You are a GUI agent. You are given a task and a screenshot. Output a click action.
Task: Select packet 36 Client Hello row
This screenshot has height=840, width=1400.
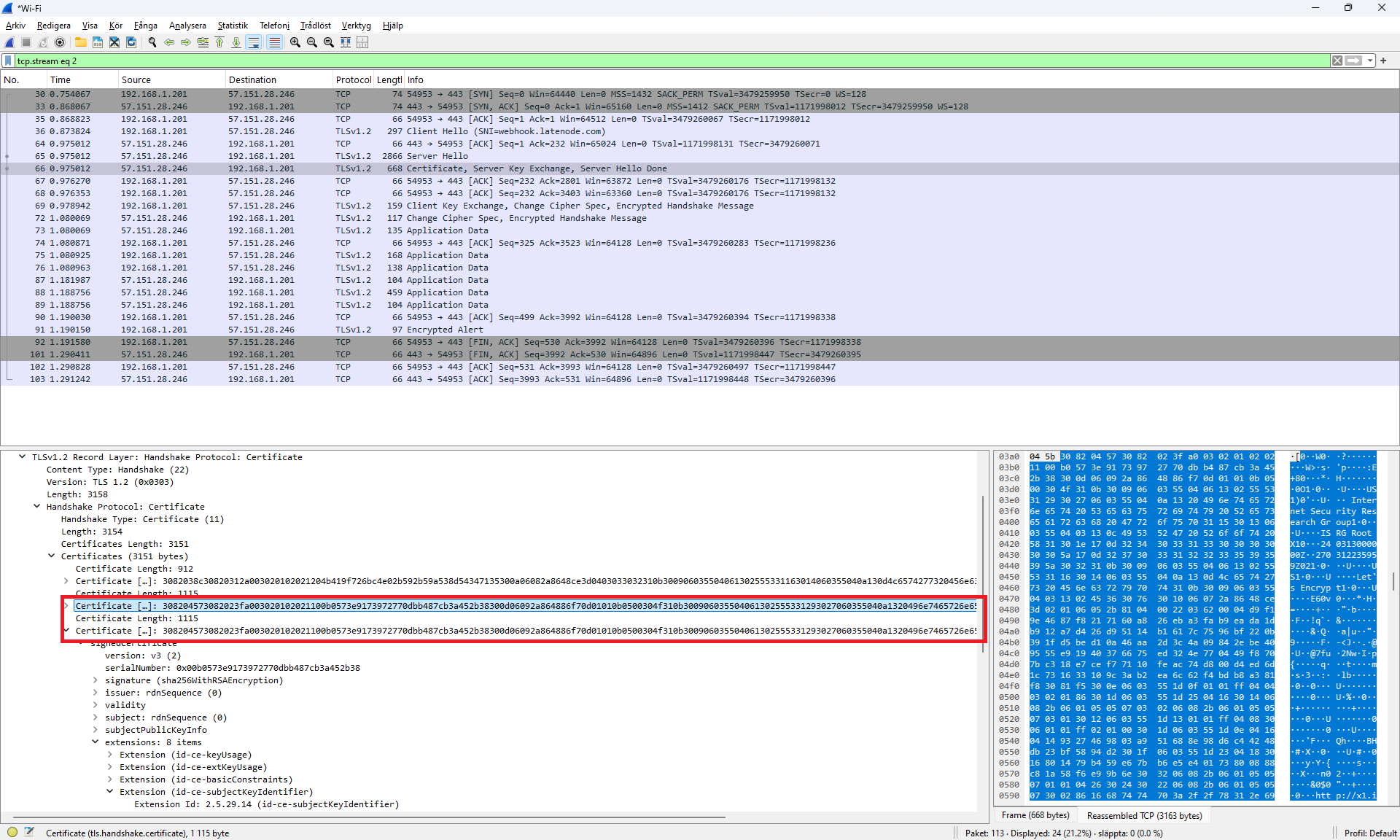point(700,131)
